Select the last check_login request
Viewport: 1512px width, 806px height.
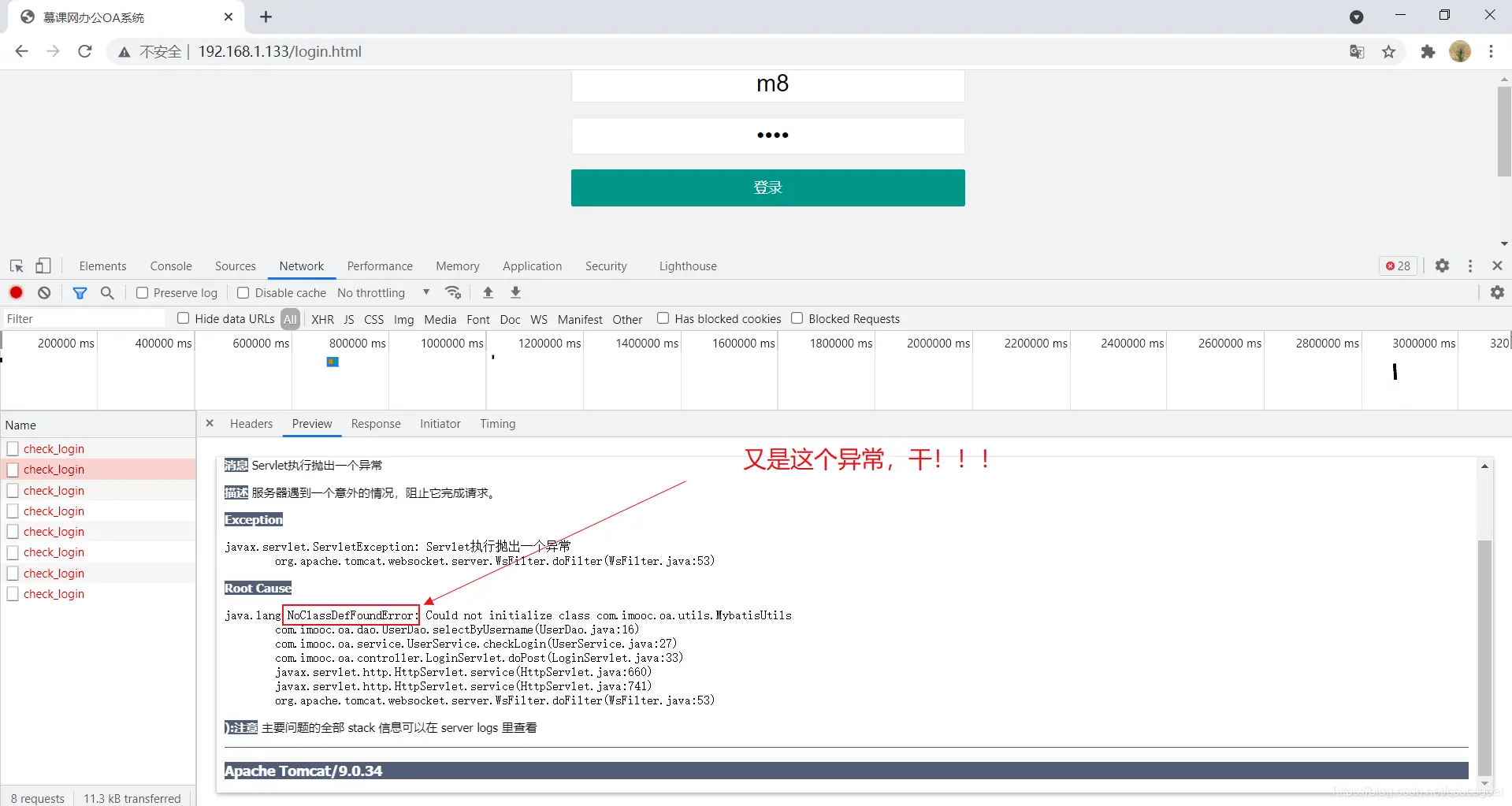click(98, 593)
